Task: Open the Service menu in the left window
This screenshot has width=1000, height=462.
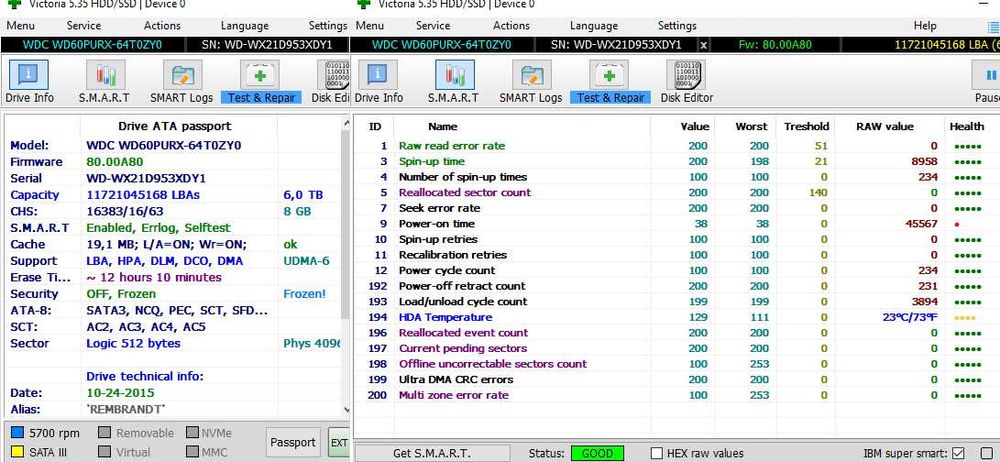Action: [84, 26]
